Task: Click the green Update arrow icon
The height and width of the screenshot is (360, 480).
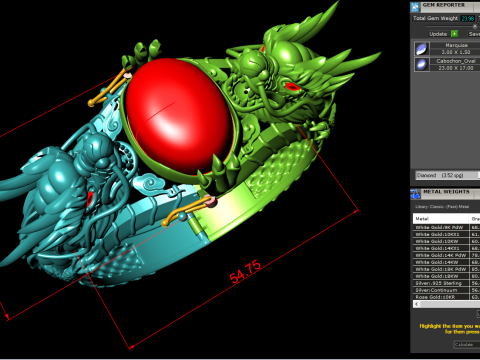Action: (454, 34)
